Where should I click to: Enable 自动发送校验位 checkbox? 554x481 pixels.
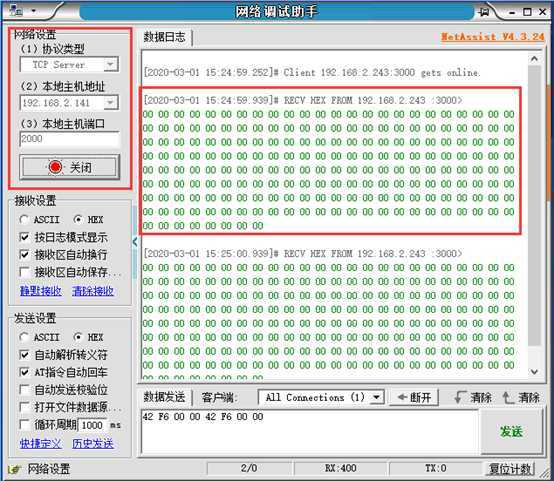point(24,389)
